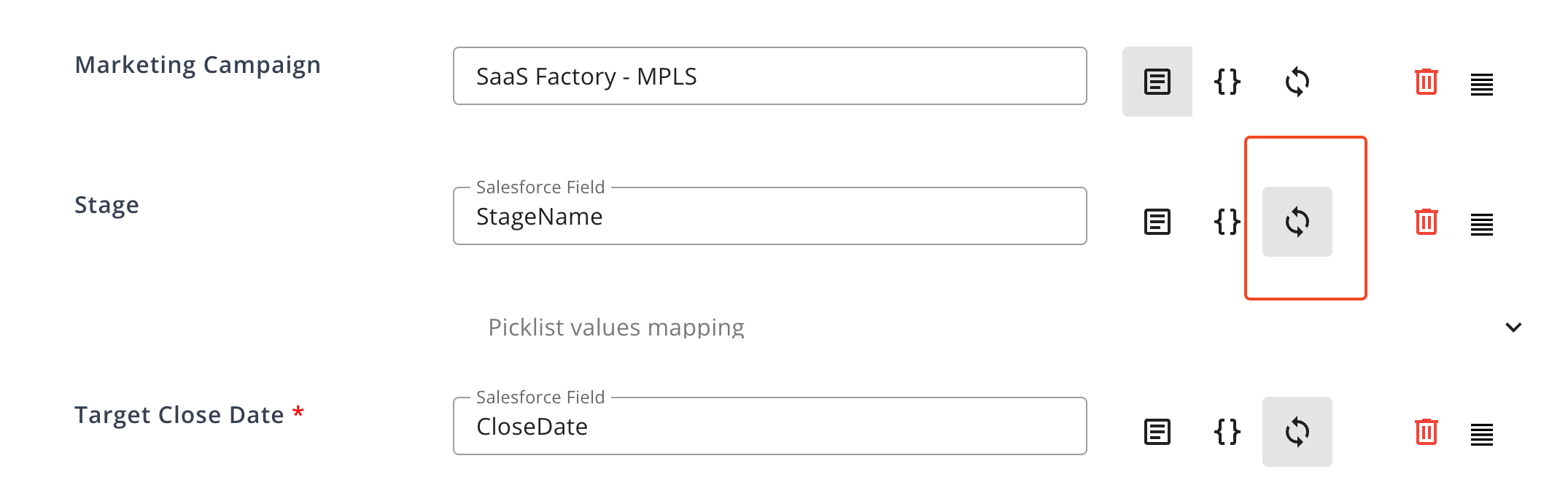Open the Picklist values mapping section
The image size is (1568, 496).
pyautogui.click(x=616, y=328)
